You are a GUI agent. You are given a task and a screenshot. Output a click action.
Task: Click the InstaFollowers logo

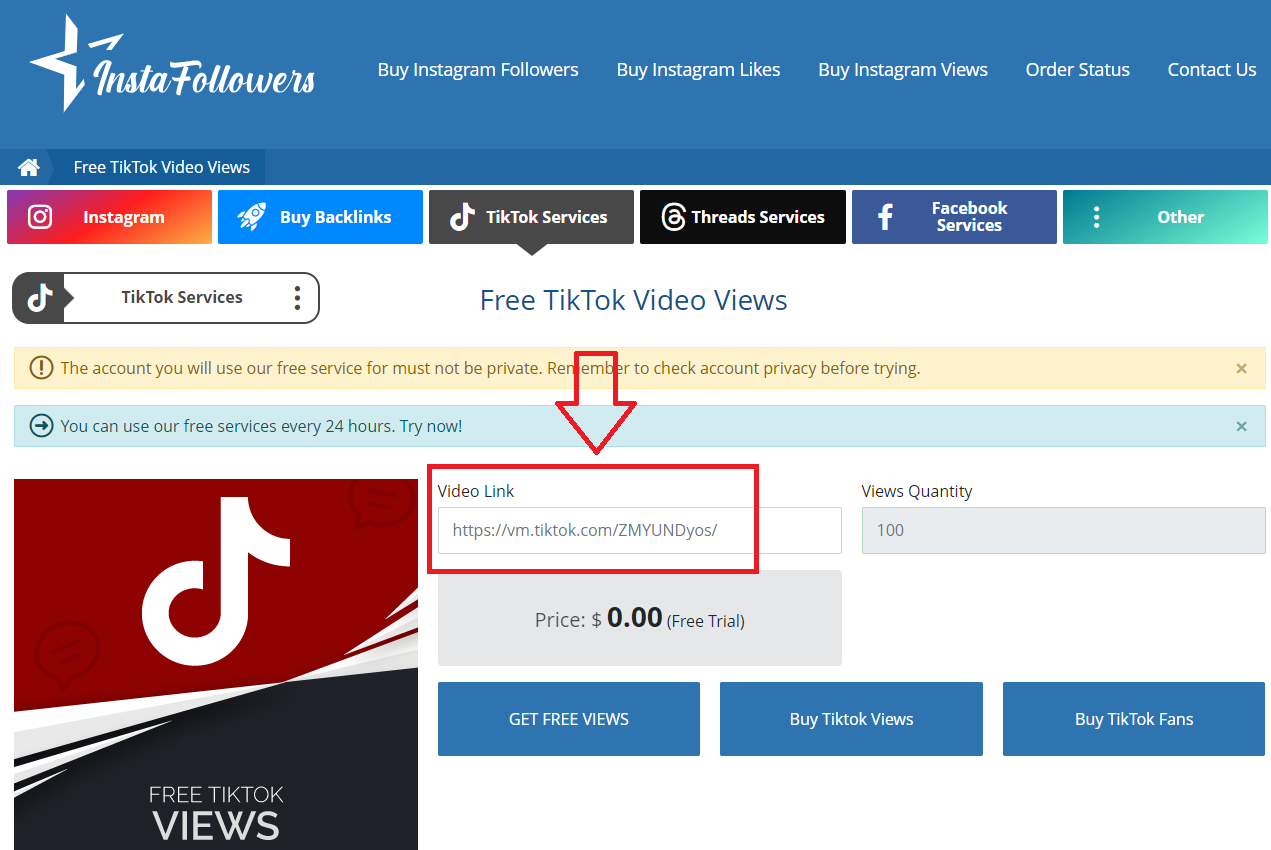click(x=173, y=64)
